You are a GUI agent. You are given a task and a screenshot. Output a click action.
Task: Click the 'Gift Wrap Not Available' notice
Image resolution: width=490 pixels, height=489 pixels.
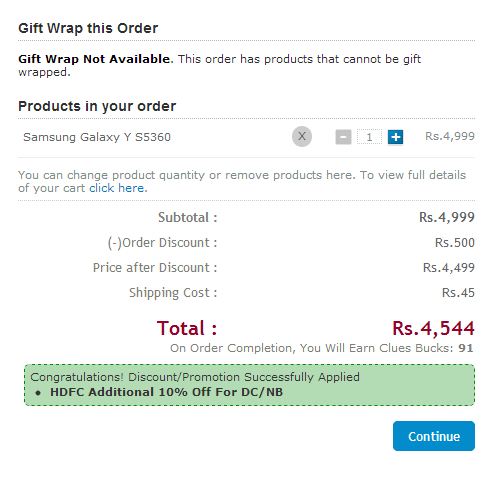pyautogui.click(x=219, y=65)
